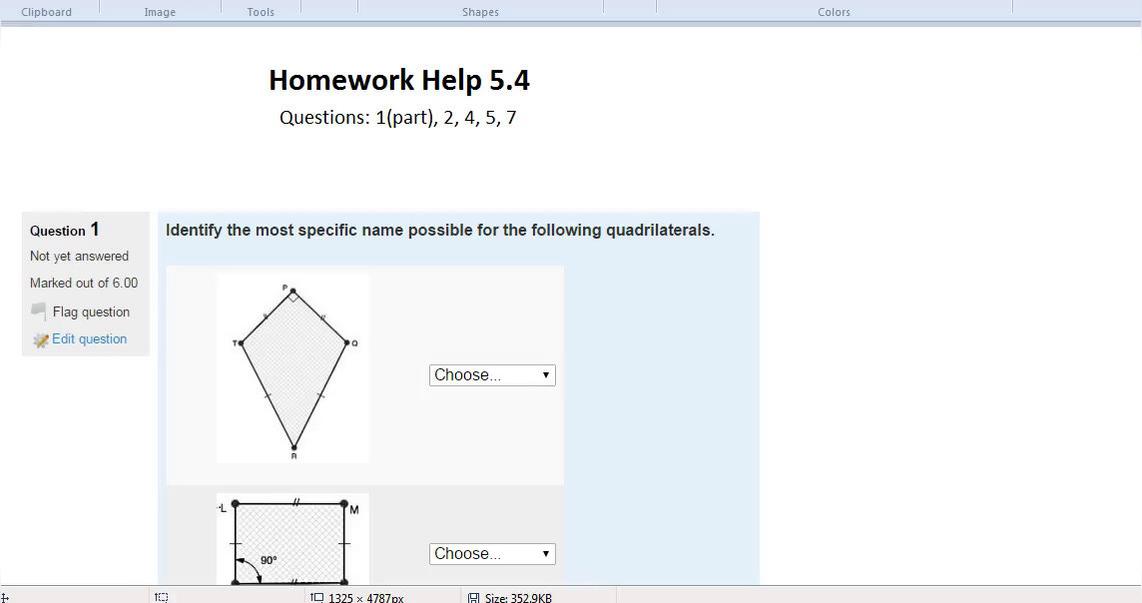The image size is (1142, 603).
Task: Click the Flag question icon
Action: click(39, 311)
